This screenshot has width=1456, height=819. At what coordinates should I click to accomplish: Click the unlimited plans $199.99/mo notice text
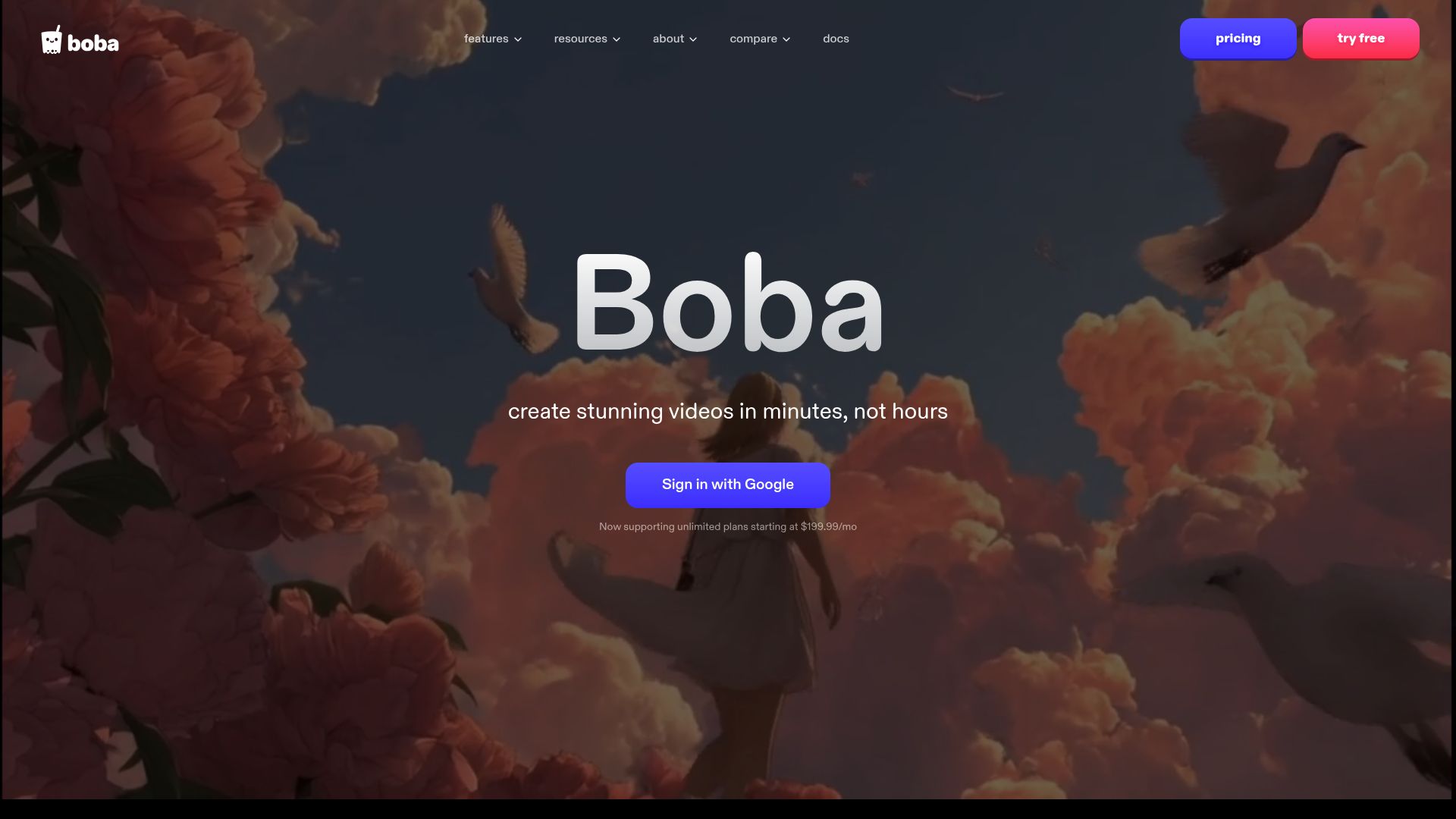(x=727, y=526)
